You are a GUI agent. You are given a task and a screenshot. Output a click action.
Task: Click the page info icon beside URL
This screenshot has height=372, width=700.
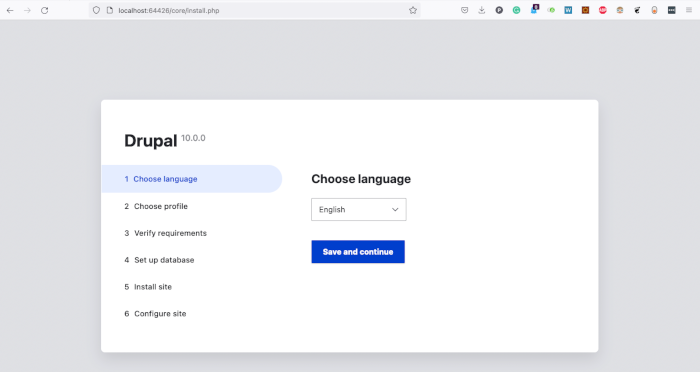click(x=110, y=10)
